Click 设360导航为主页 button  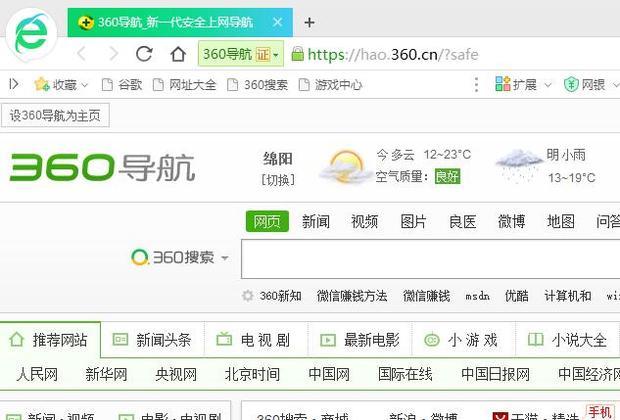[x=55, y=115]
